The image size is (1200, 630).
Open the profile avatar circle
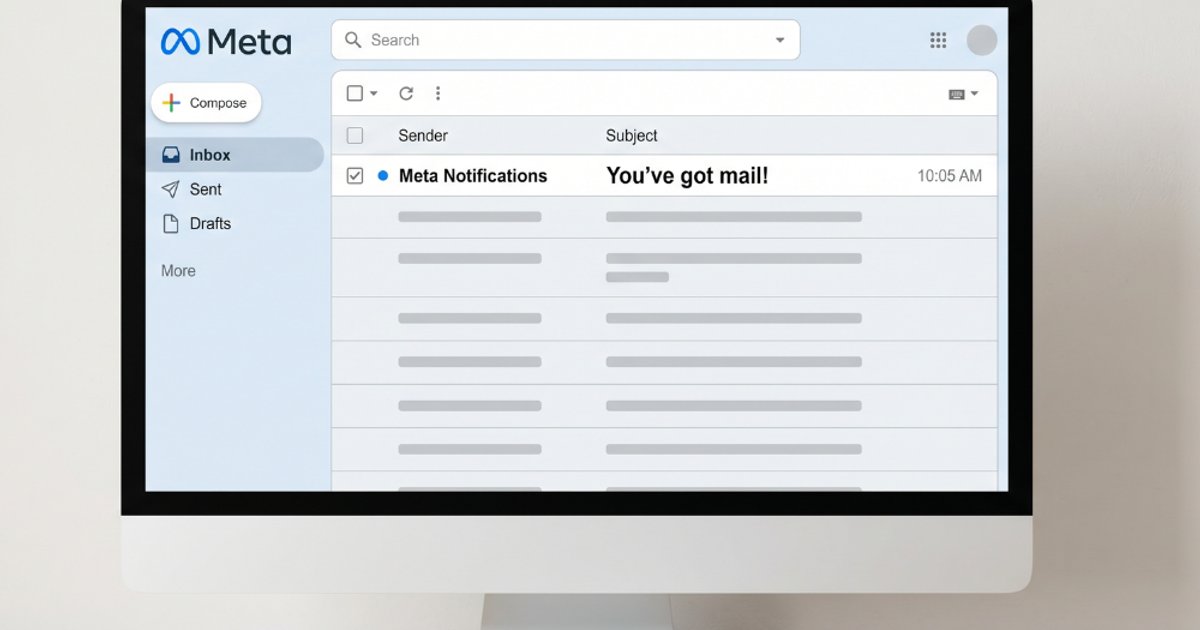coord(982,40)
